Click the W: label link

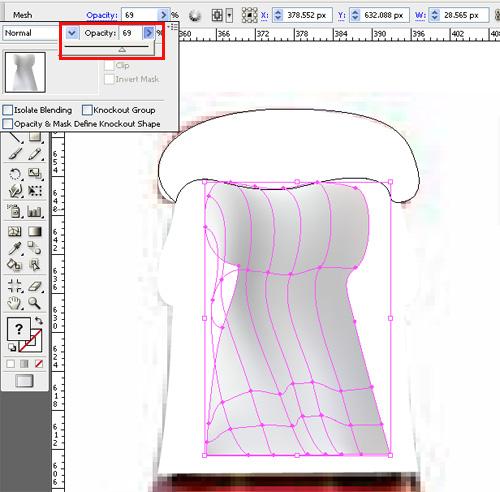(420, 15)
